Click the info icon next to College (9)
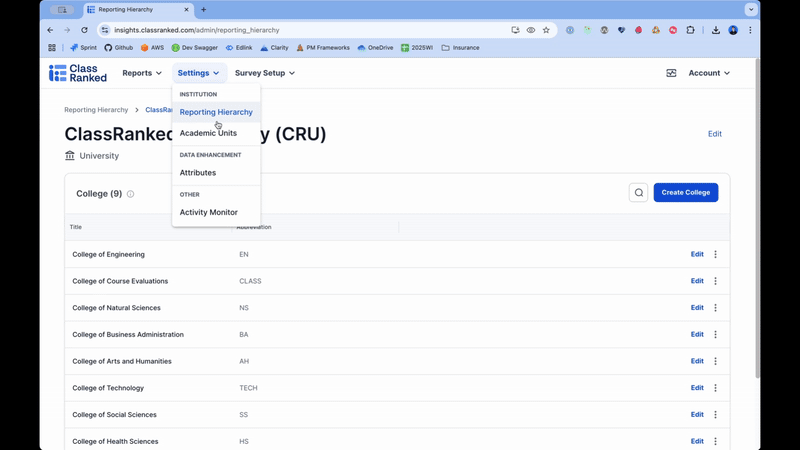The height and width of the screenshot is (450, 800). [131, 194]
